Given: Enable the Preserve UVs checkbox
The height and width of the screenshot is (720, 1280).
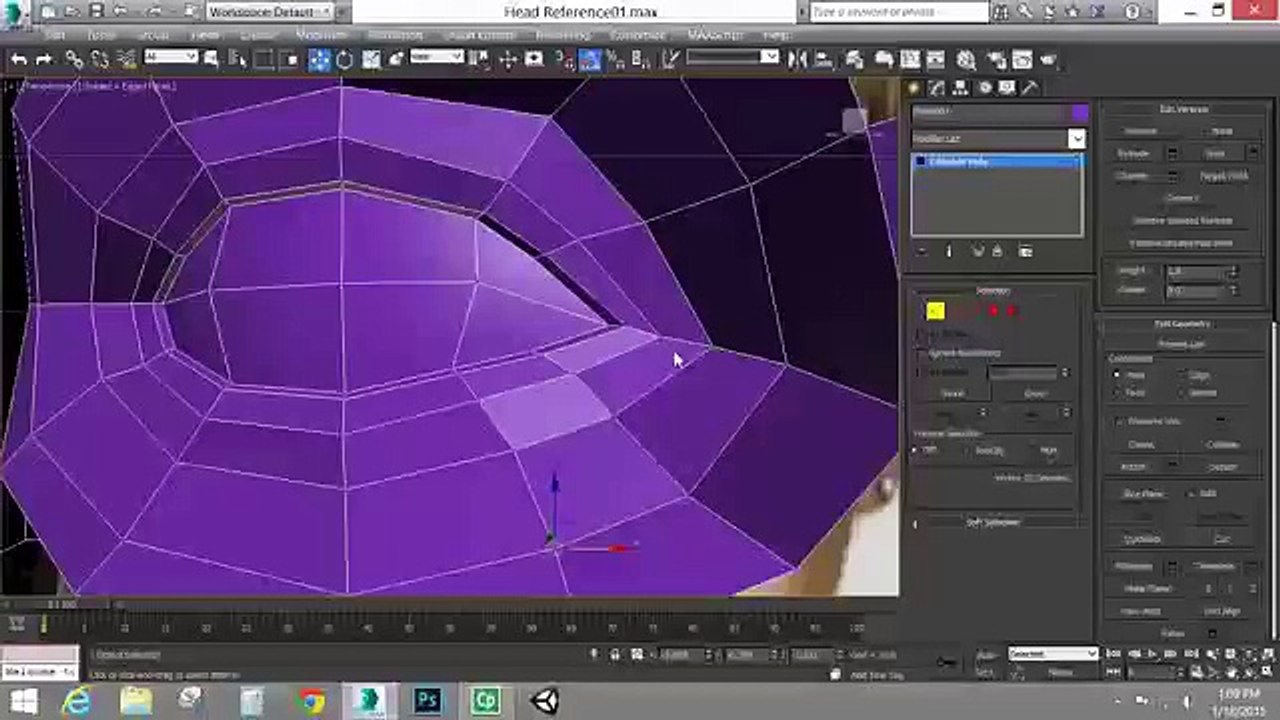Looking at the screenshot, I should pos(1118,421).
